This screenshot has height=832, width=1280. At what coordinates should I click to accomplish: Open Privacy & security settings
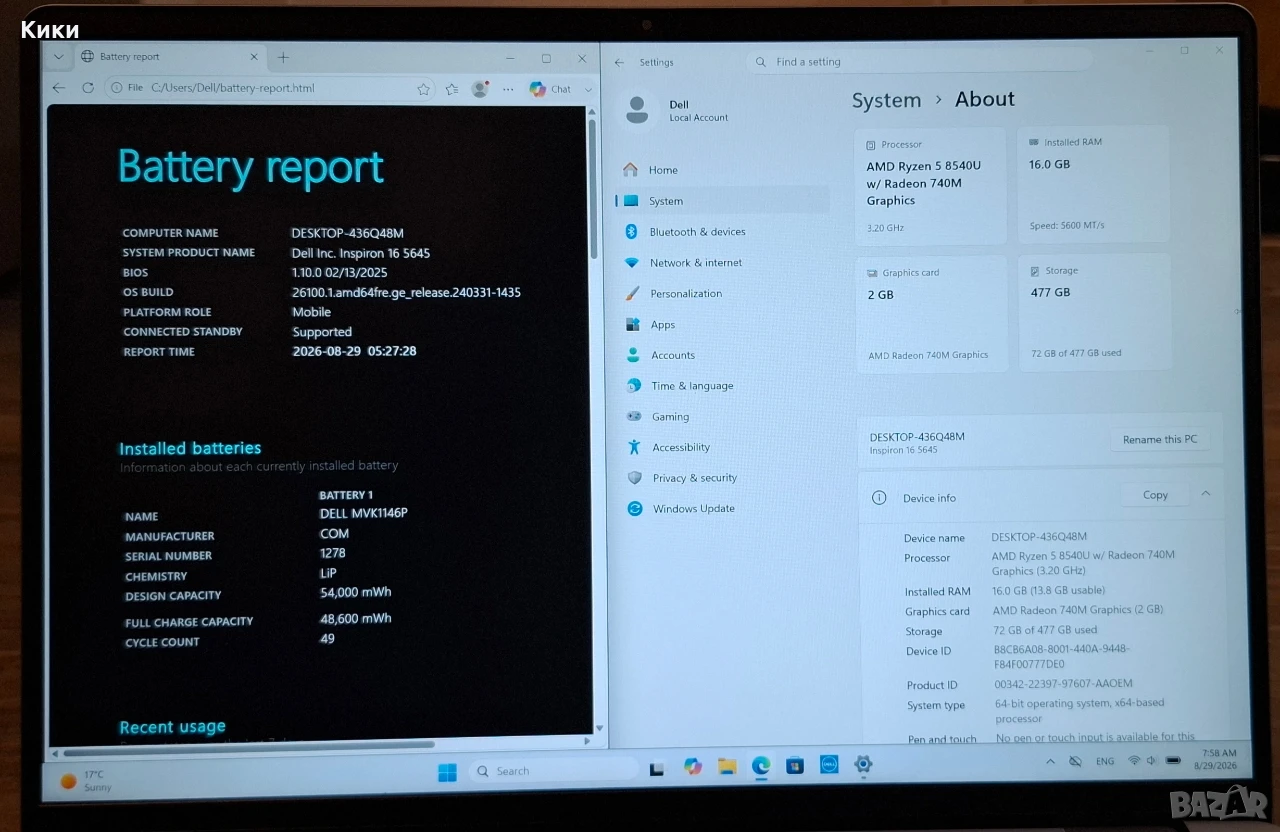[x=722, y=478]
